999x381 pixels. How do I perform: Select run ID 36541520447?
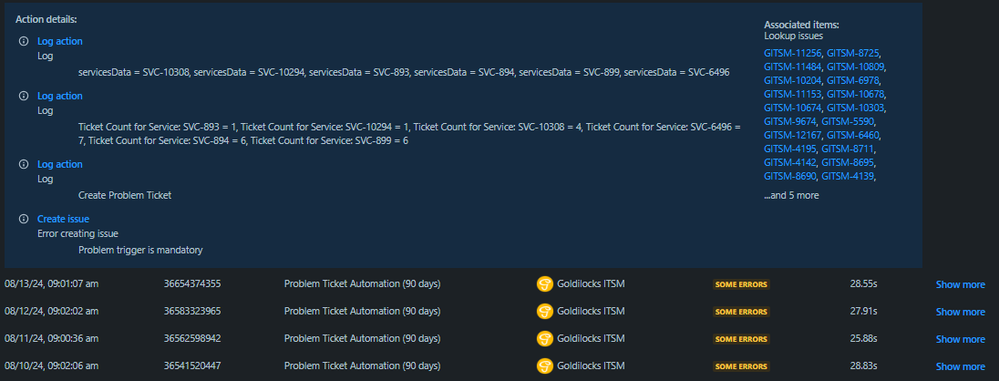[192, 366]
